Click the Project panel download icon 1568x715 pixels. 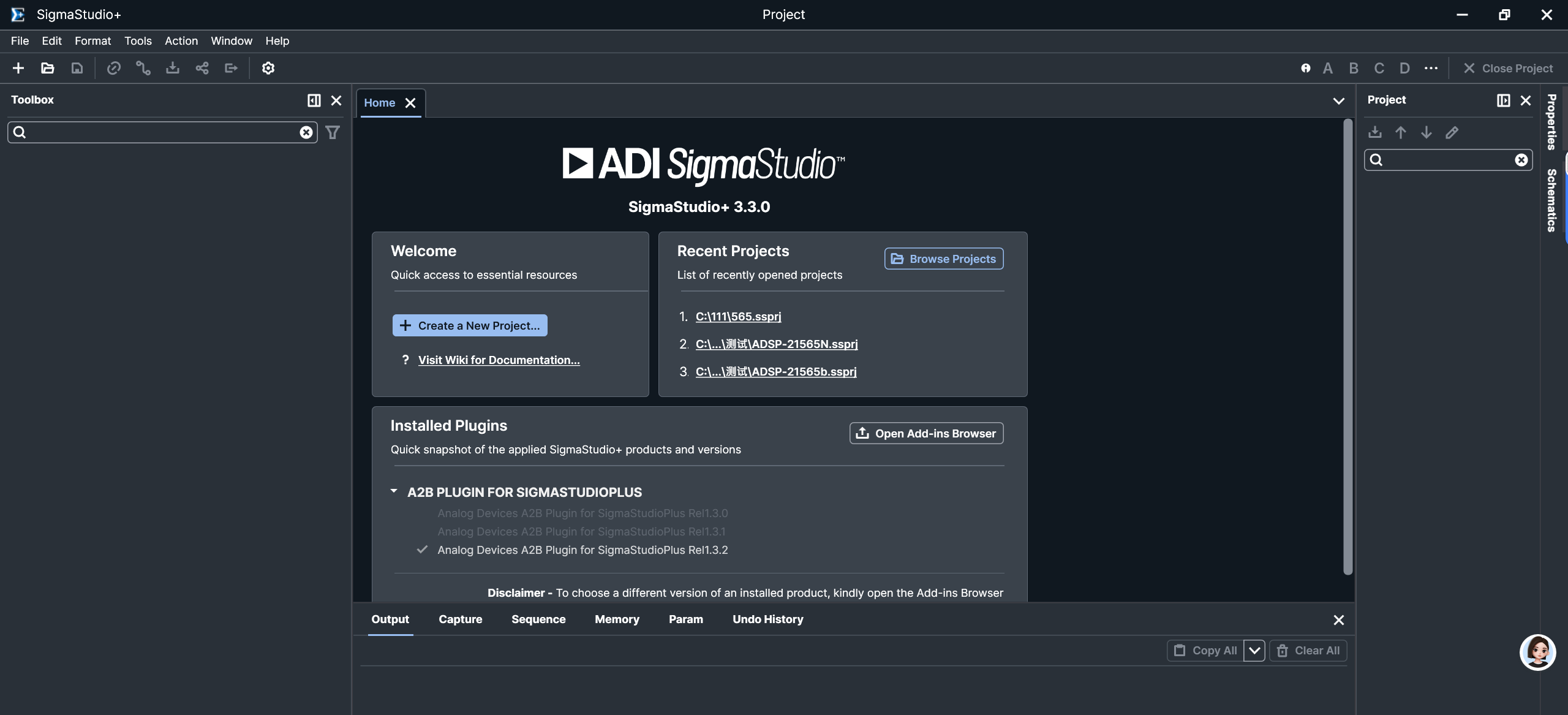pyautogui.click(x=1375, y=132)
